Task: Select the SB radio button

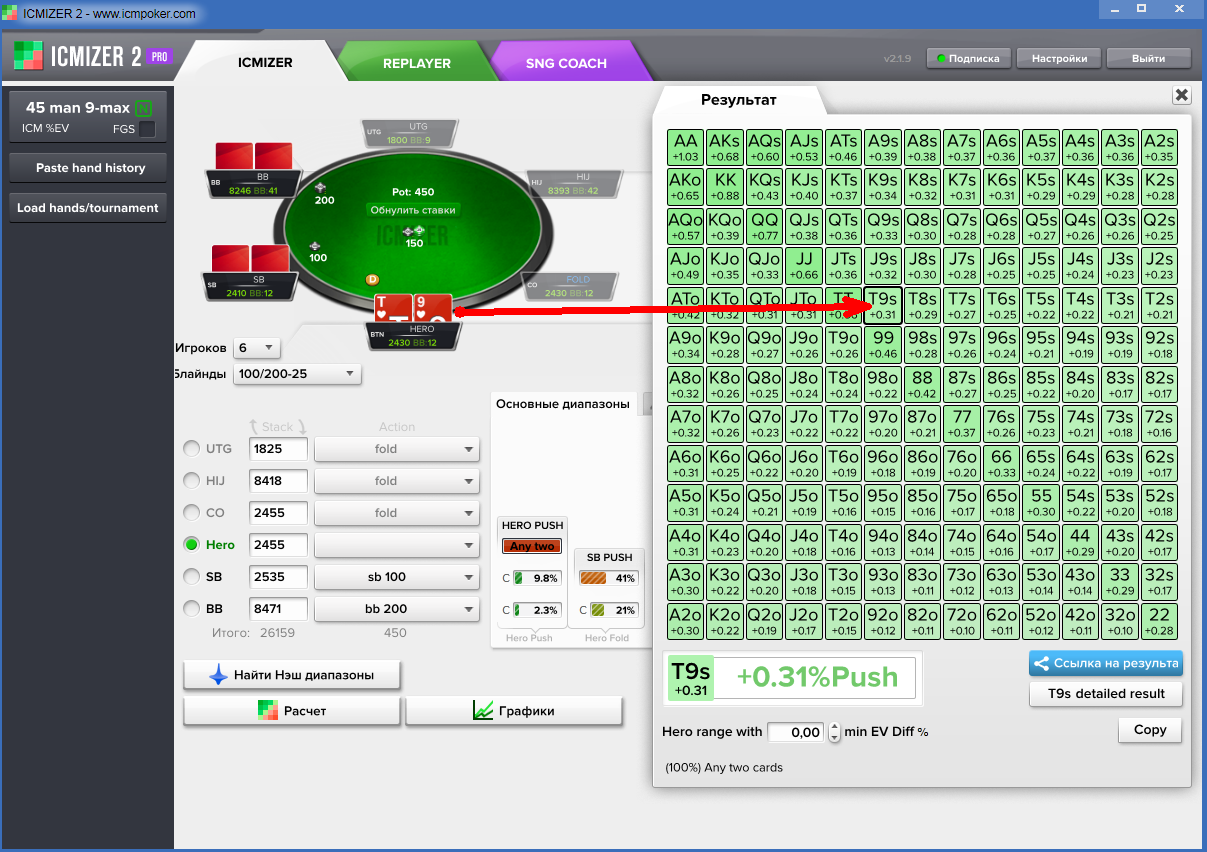Action: point(192,577)
